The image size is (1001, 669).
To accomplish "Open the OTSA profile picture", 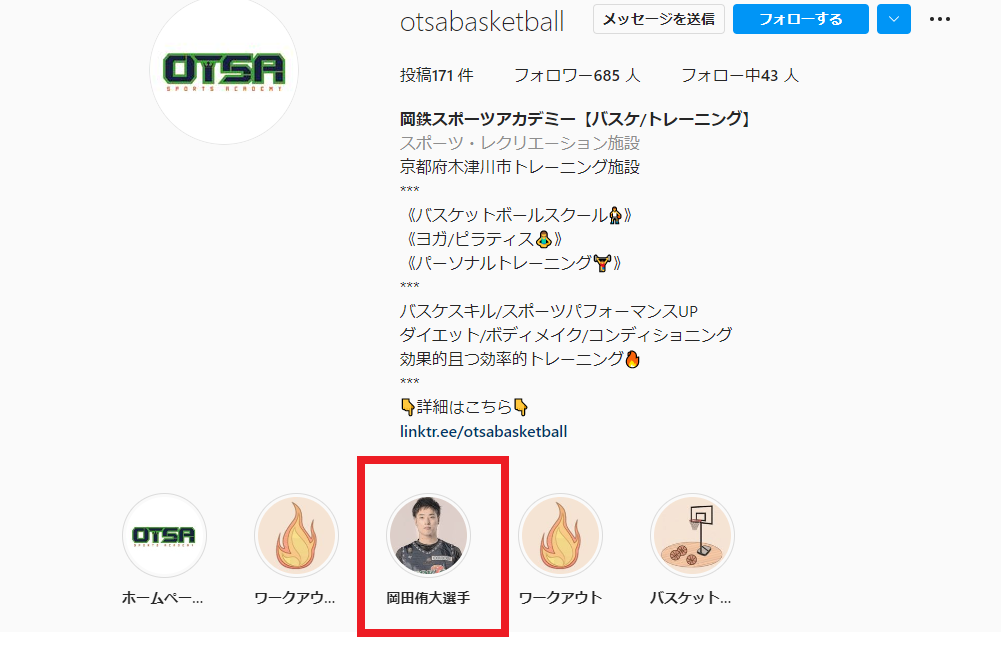I will click(223, 70).
